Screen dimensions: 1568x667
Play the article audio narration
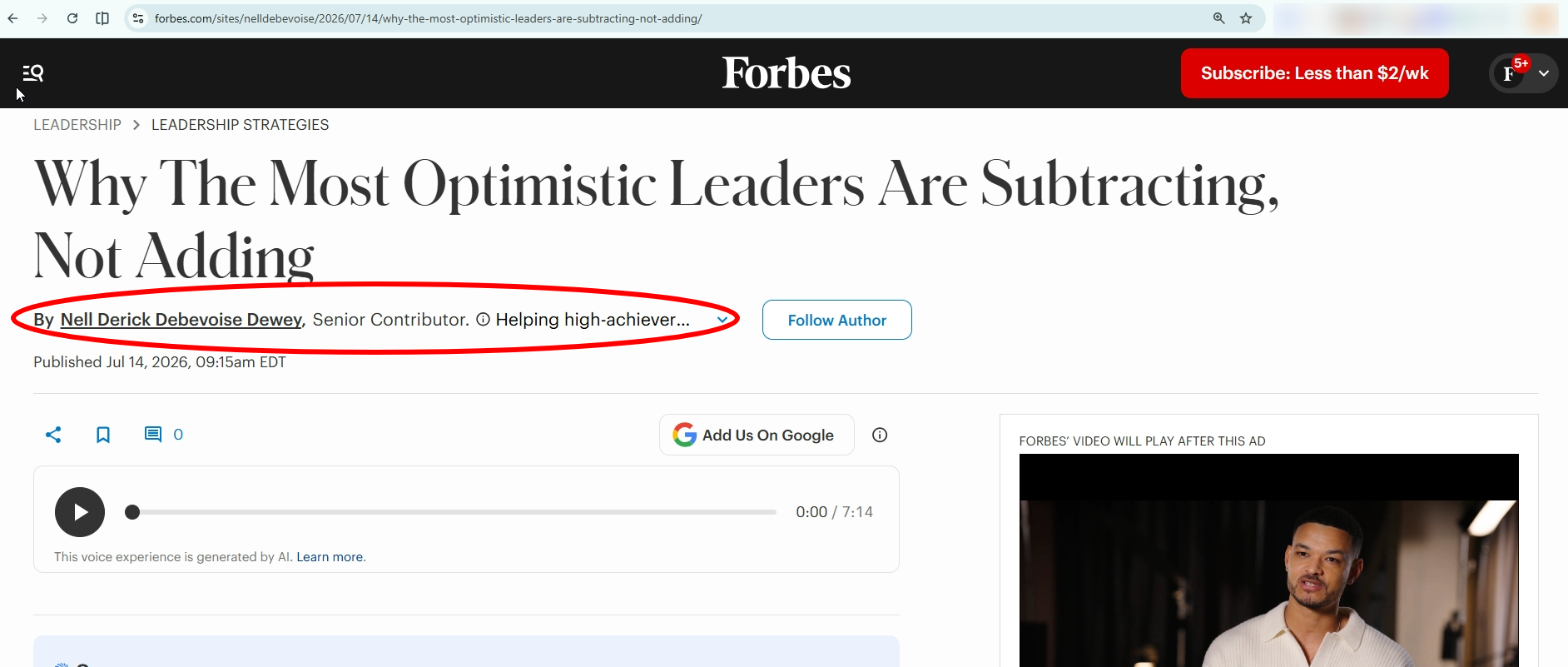pyautogui.click(x=80, y=512)
